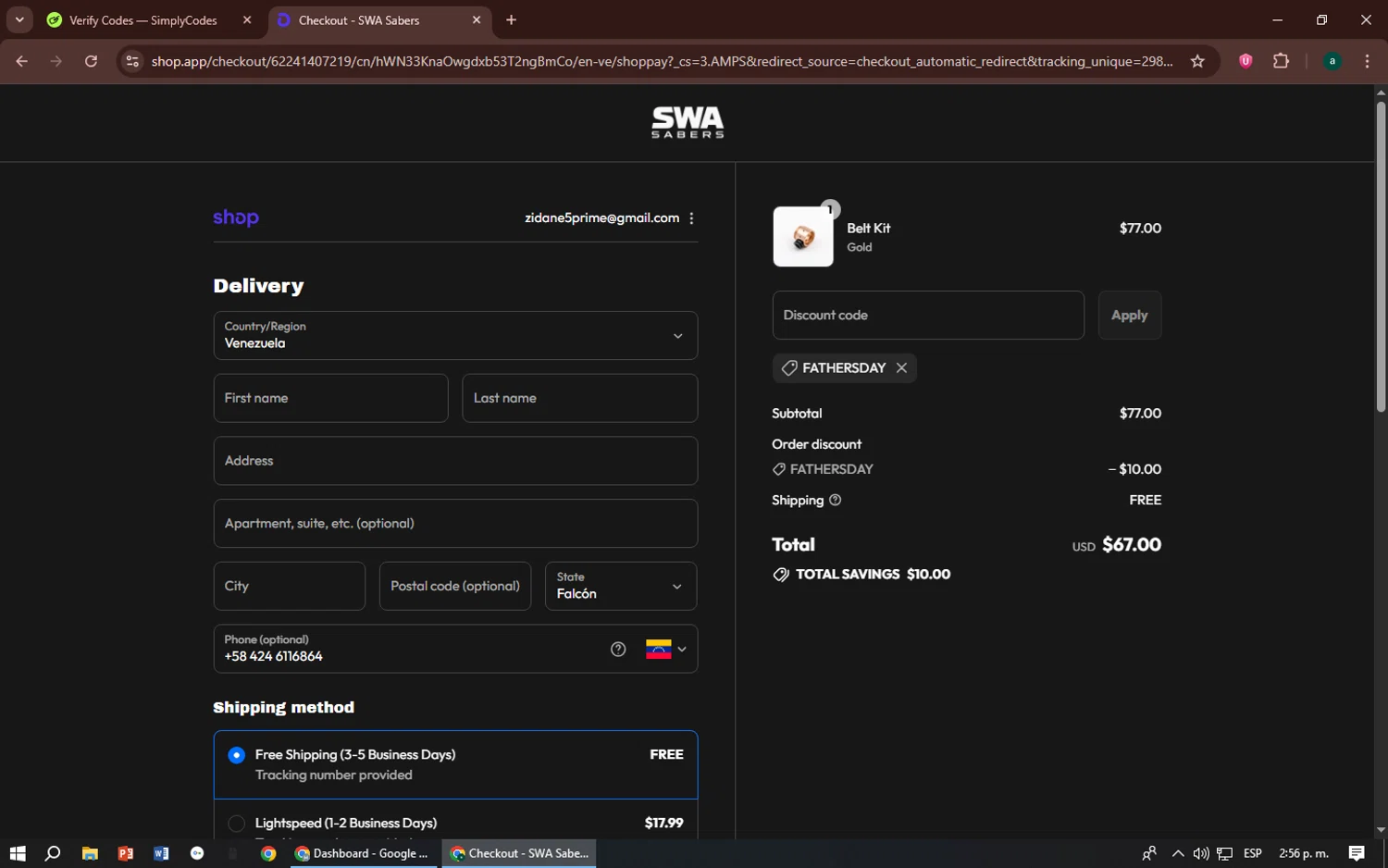Open File Explorer from the taskbar

90,853
